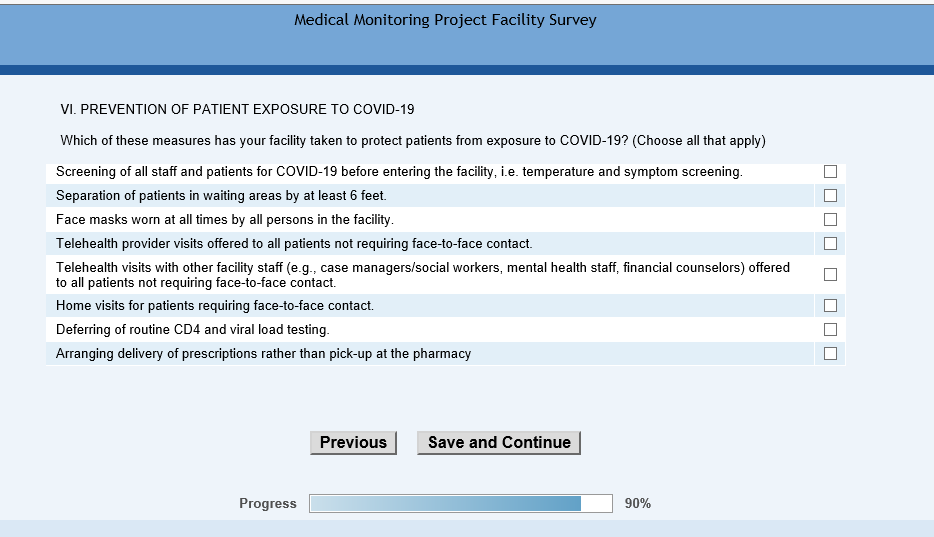The image size is (934, 537).
Task: Check the COVID-19 staff and patient screening box
Action: pyautogui.click(x=830, y=172)
